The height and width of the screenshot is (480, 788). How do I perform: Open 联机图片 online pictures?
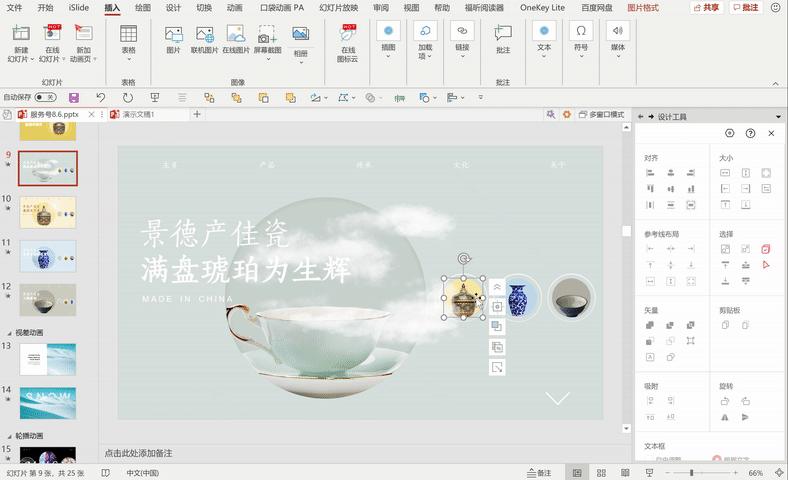[205, 34]
